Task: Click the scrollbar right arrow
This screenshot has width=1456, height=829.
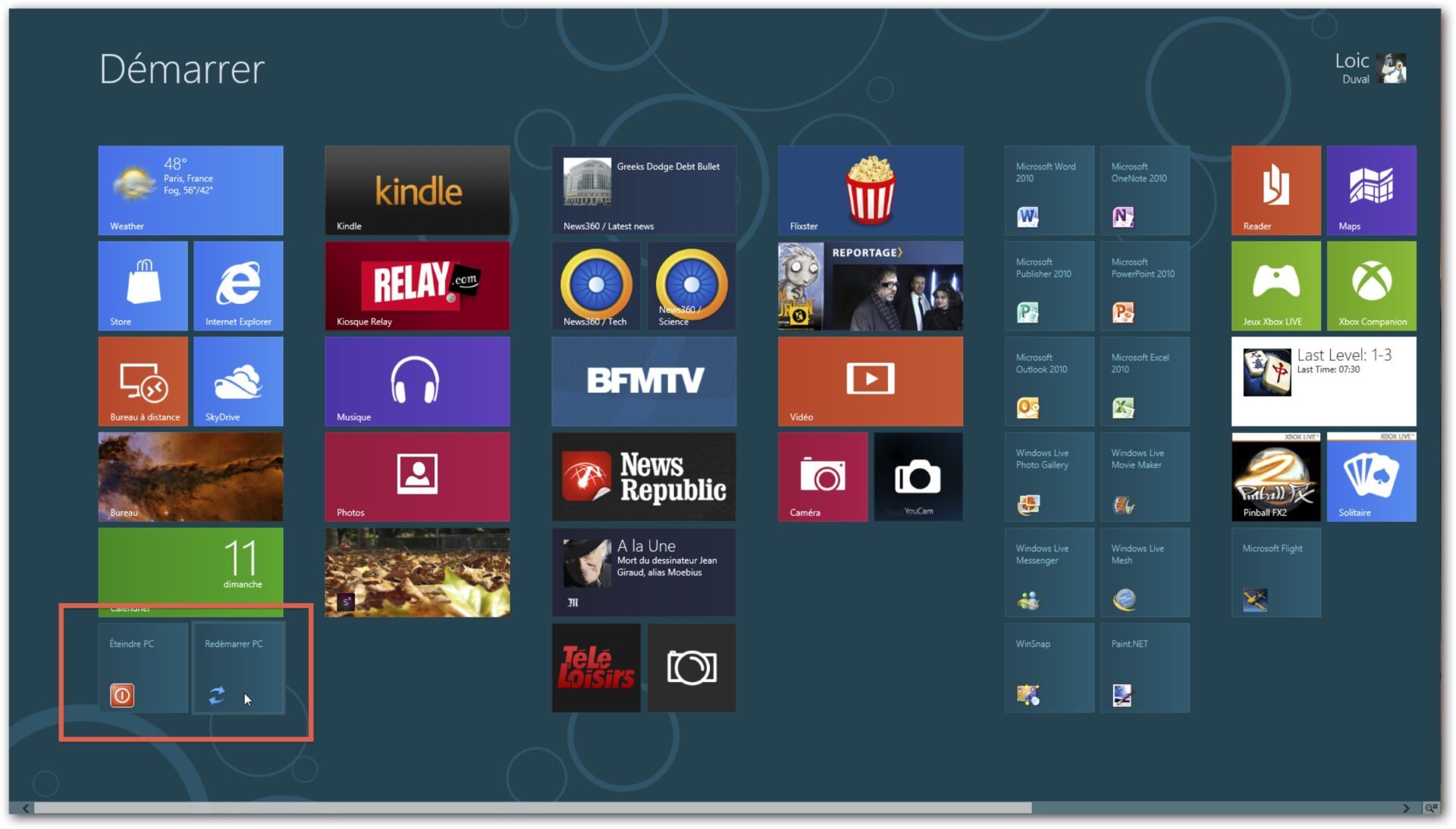Action: (x=1407, y=809)
